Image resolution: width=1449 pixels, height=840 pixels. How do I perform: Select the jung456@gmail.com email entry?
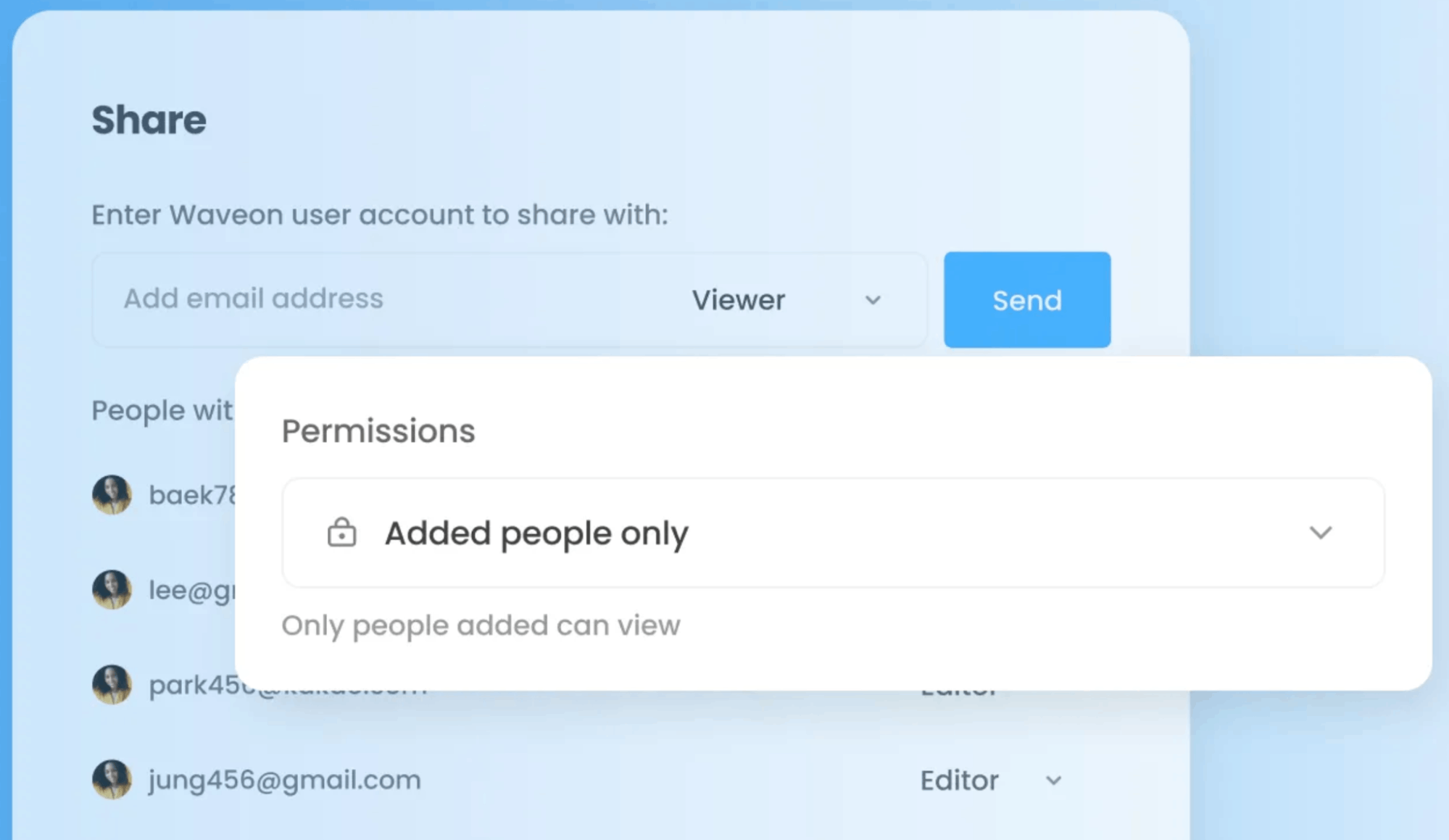[285, 780]
